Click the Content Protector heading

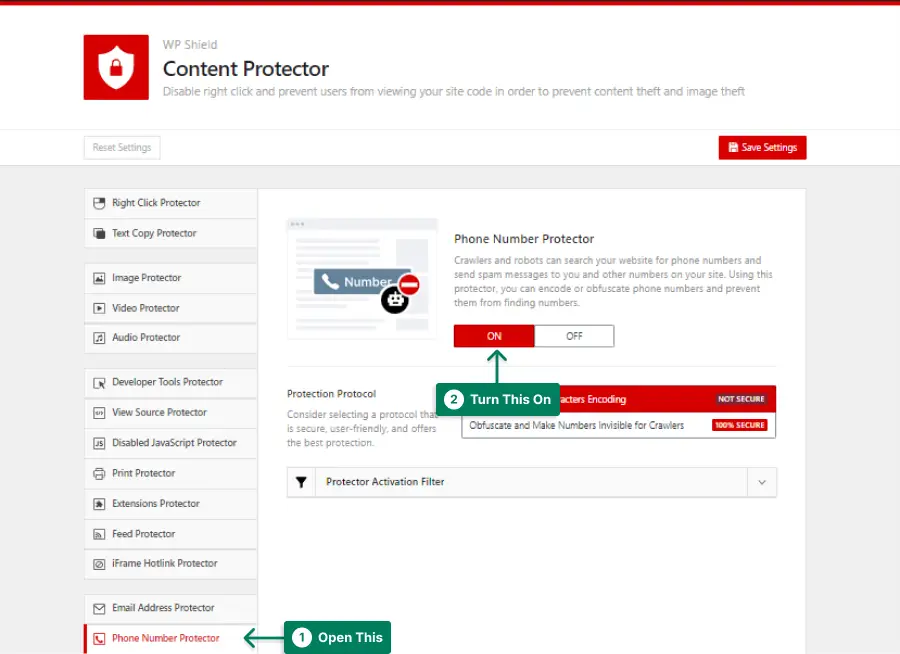246,69
